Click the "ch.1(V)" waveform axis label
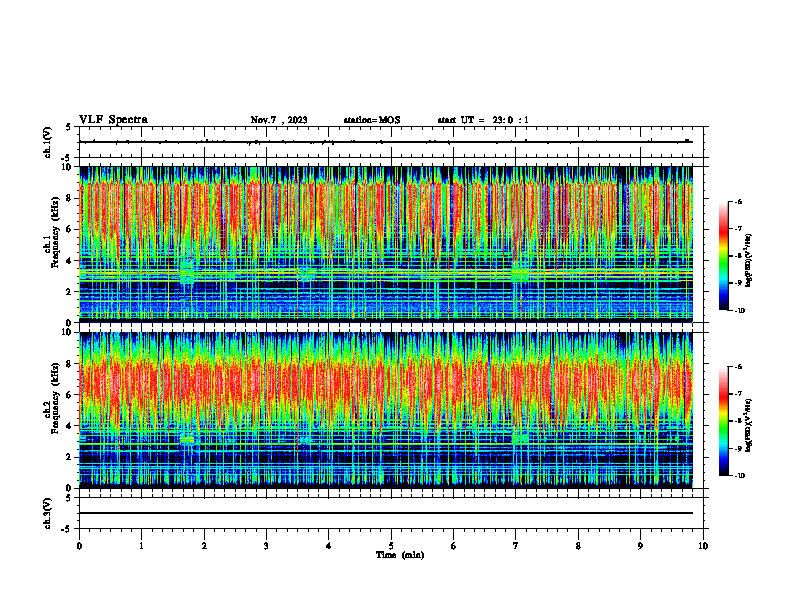The width and height of the screenshot is (792, 612). [x=48, y=142]
